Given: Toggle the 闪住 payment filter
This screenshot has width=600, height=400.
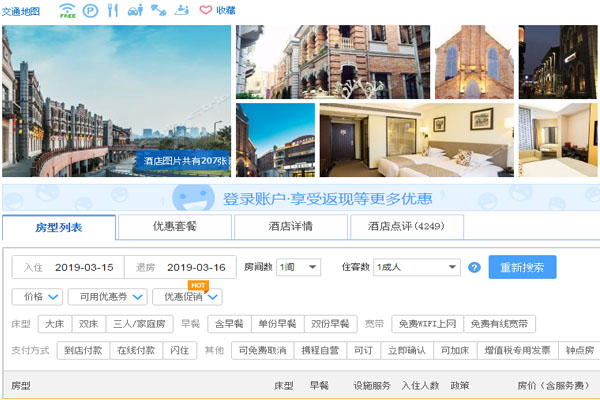Looking at the screenshot, I should tap(180, 351).
